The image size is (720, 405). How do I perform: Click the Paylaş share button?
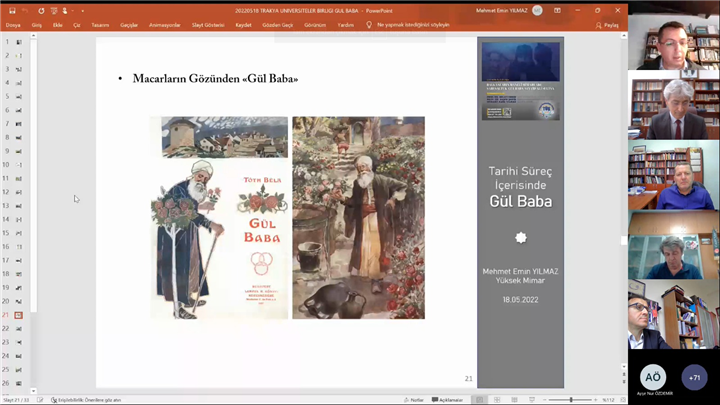click(607, 25)
